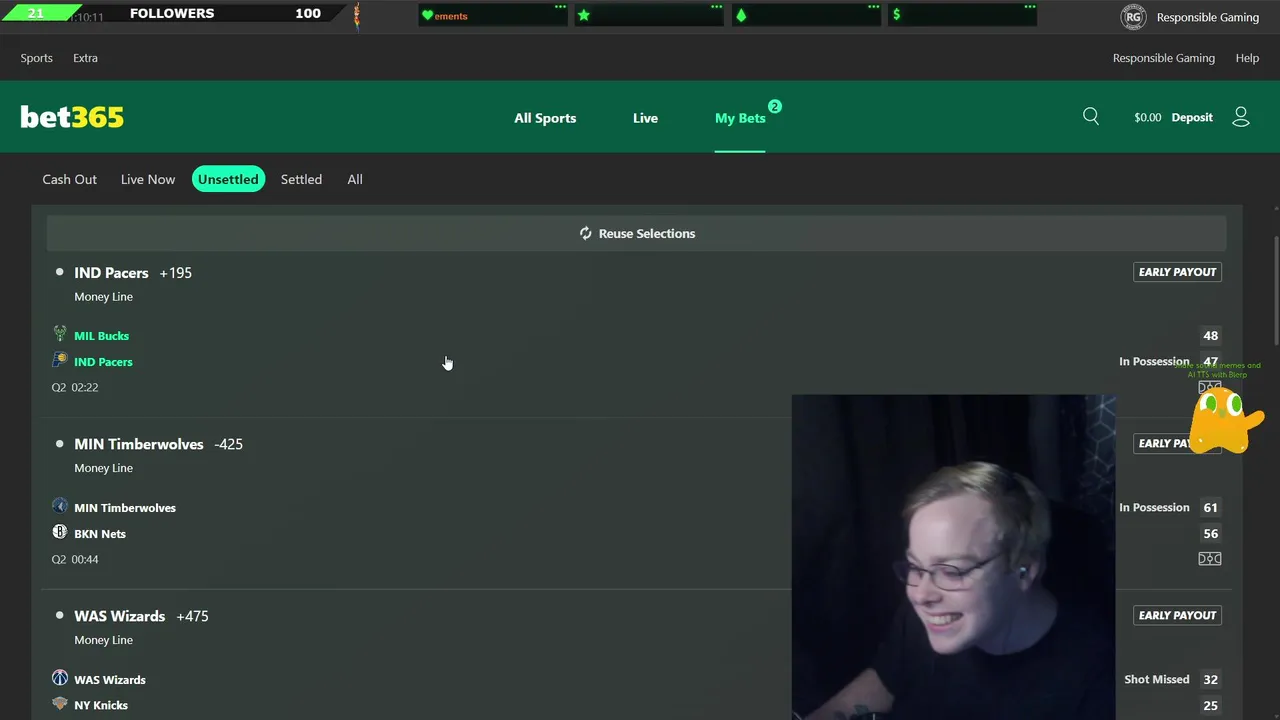Click the BKN Nets team name
Viewport: 1280px width, 720px height.
click(x=100, y=534)
